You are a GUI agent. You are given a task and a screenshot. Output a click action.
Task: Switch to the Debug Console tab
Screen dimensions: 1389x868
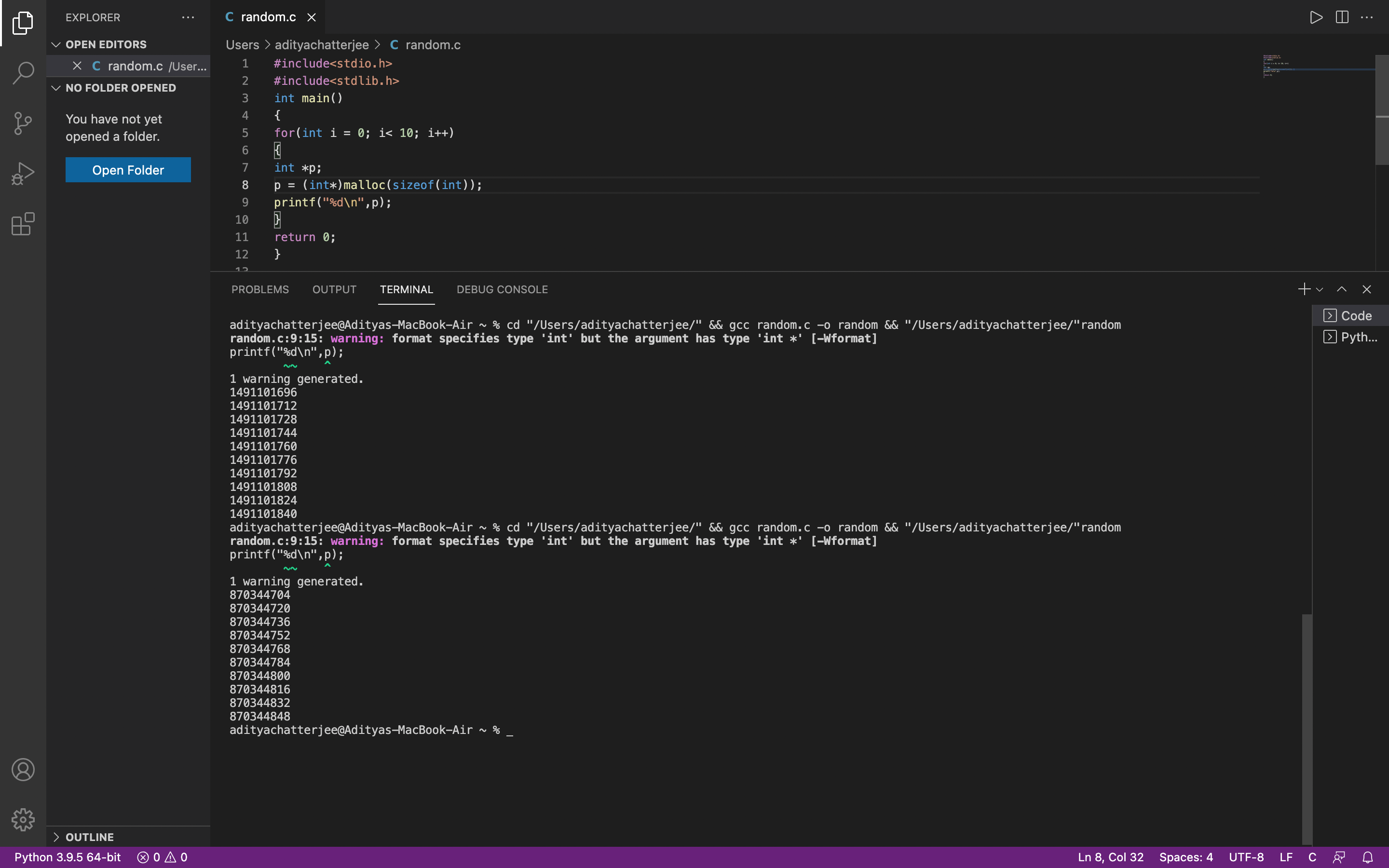pos(502,289)
